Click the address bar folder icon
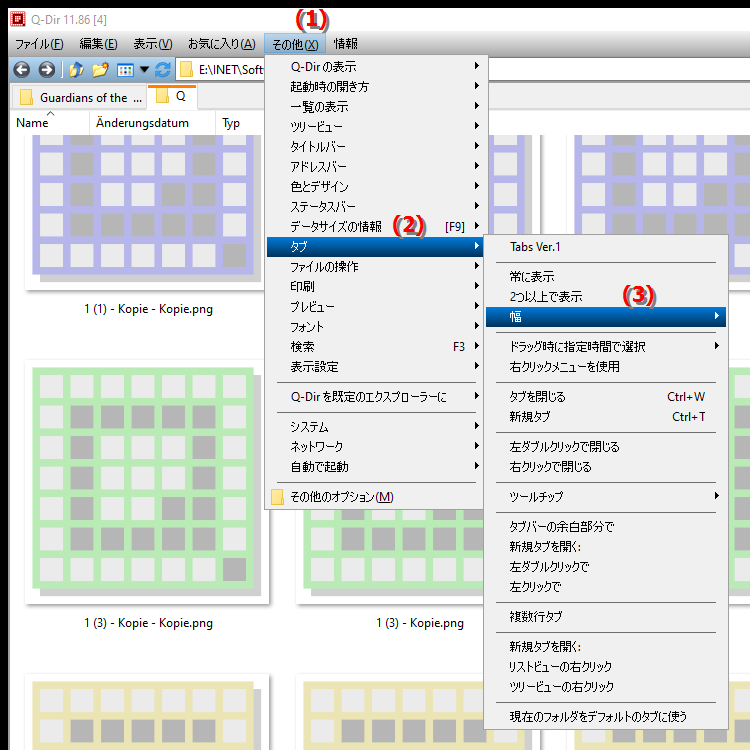Screen dimensions: 750x750 pos(186,70)
